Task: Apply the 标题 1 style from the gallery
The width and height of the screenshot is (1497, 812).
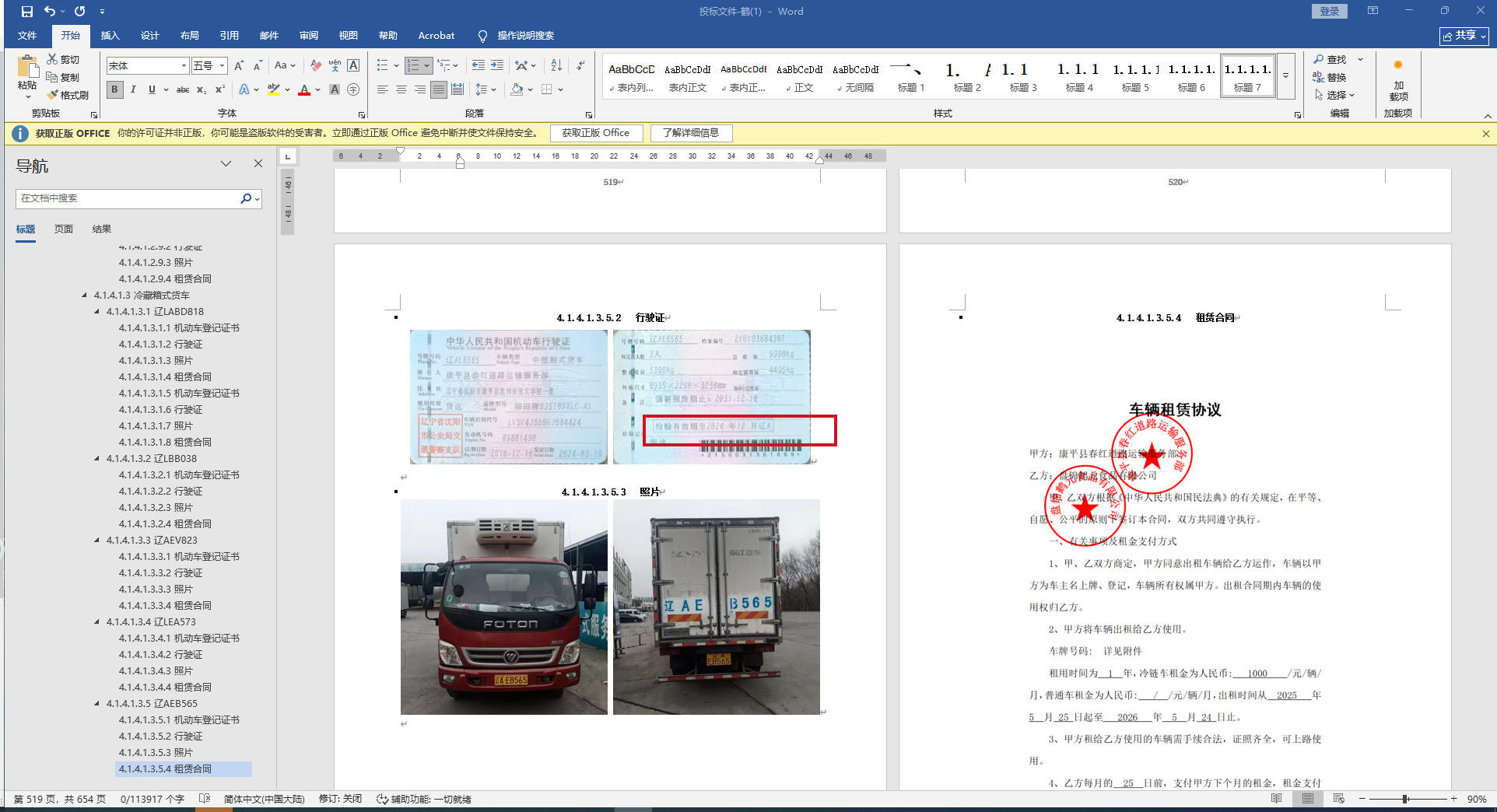Action: pos(911,76)
